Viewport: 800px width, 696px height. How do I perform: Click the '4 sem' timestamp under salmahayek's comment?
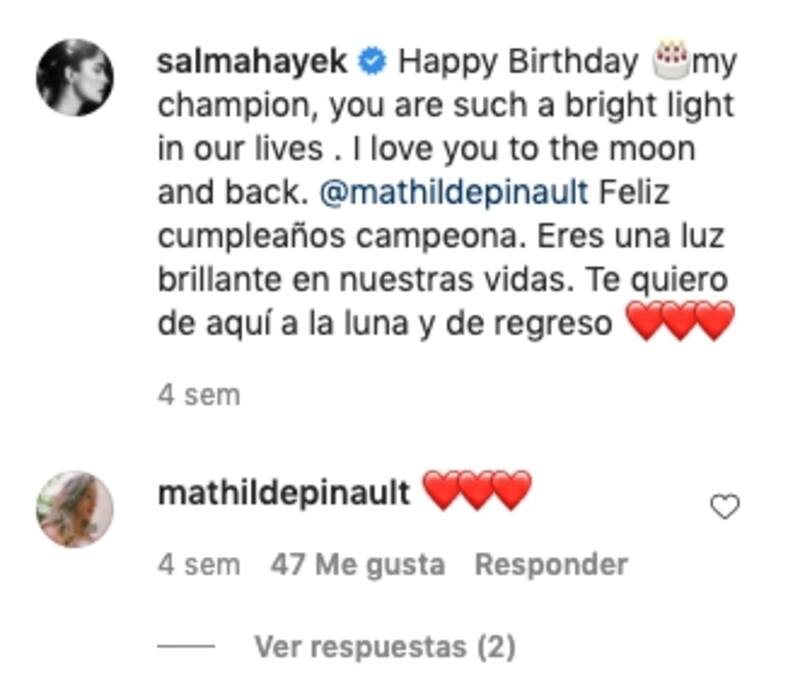pos(199,395)
